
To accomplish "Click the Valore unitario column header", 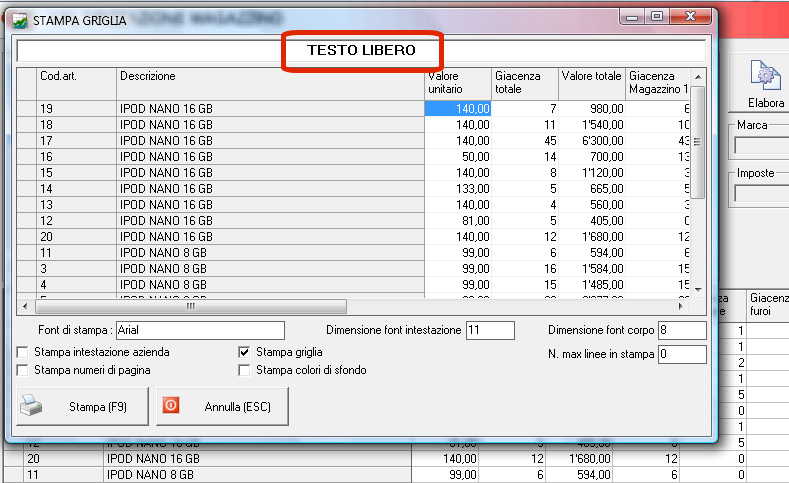I will (457, 84).
